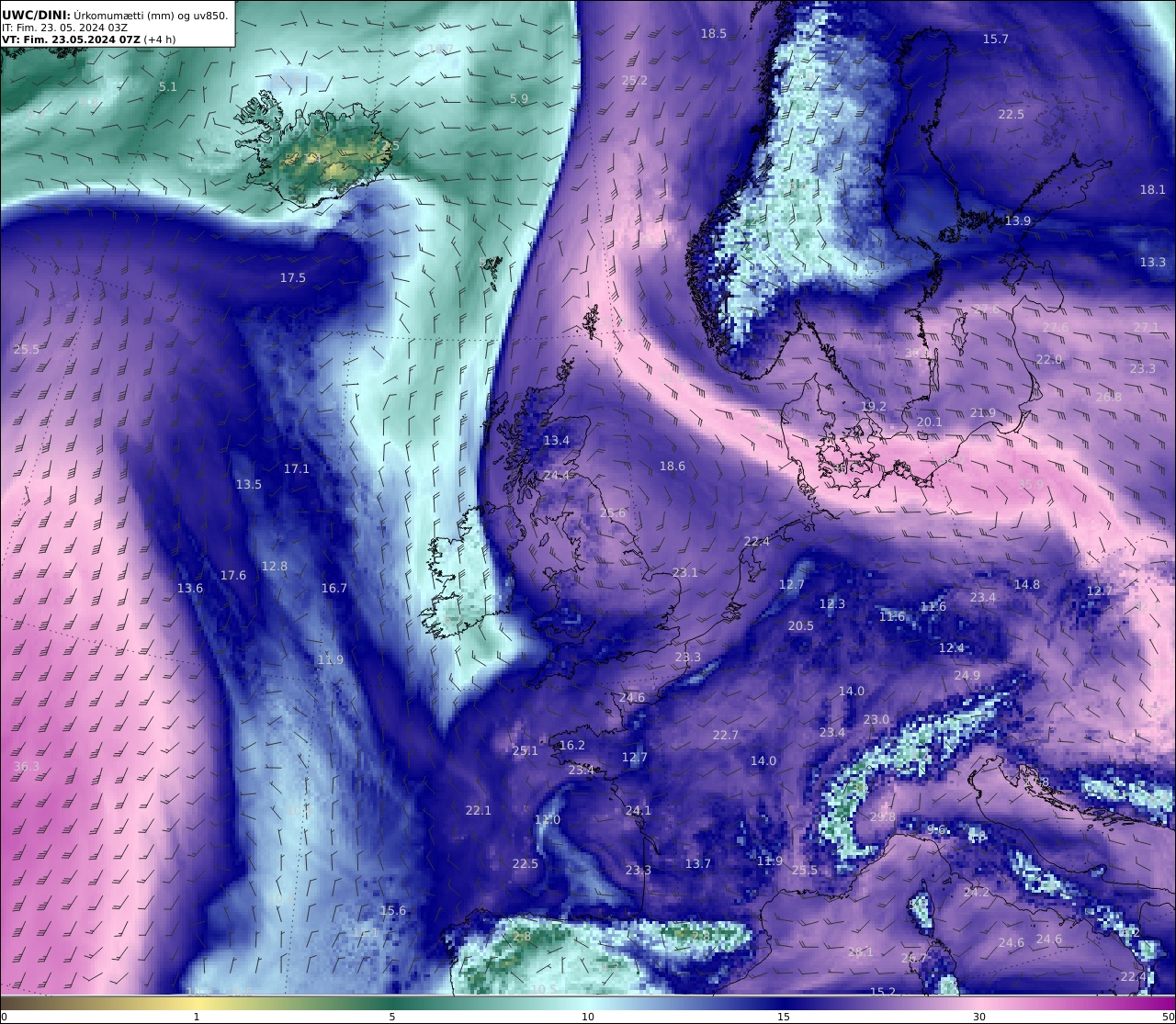Click the 16.7 value label
1176x1024 pixels.
[x=334, y=588]
